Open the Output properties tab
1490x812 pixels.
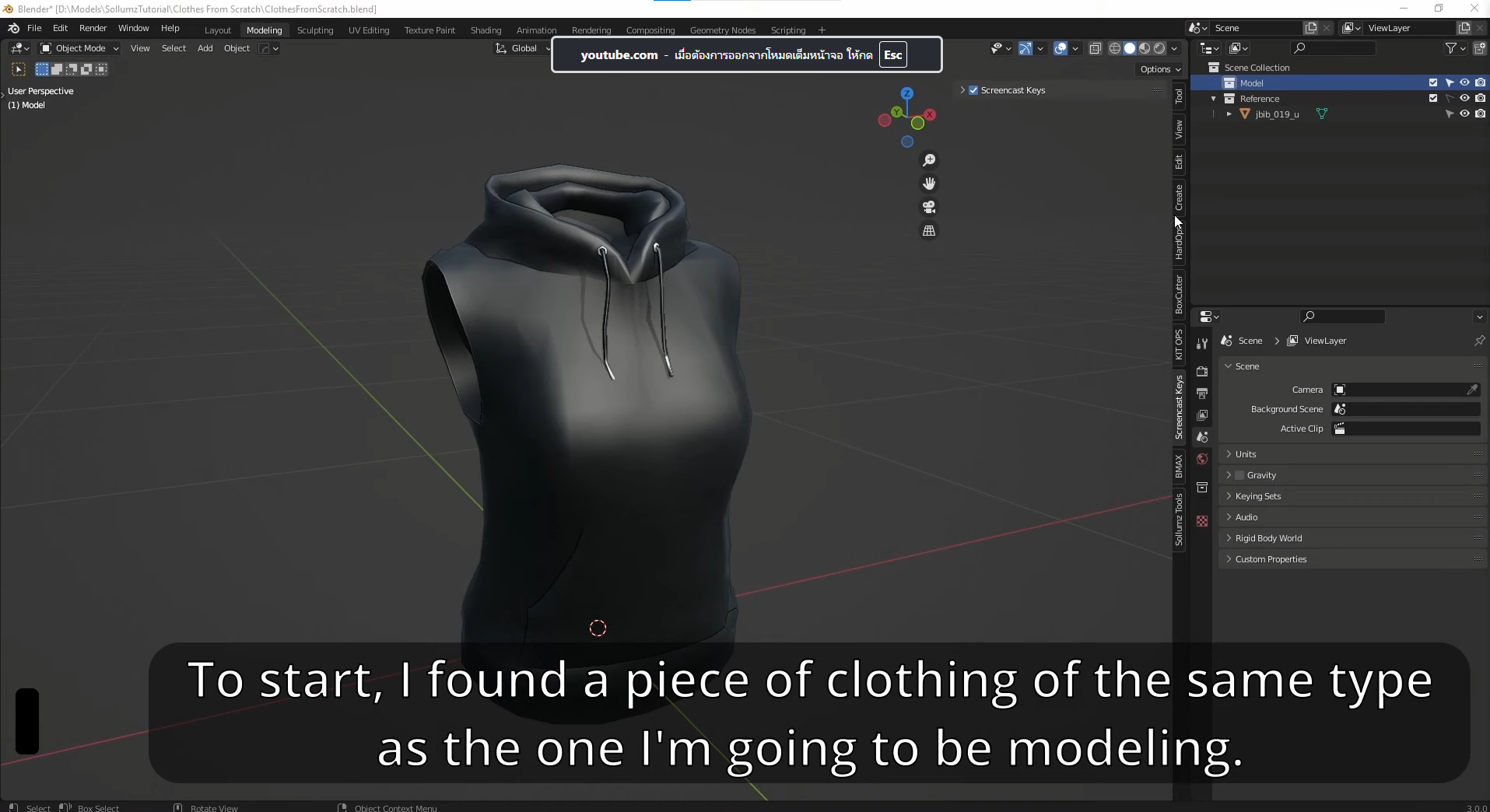[1201, 394]
